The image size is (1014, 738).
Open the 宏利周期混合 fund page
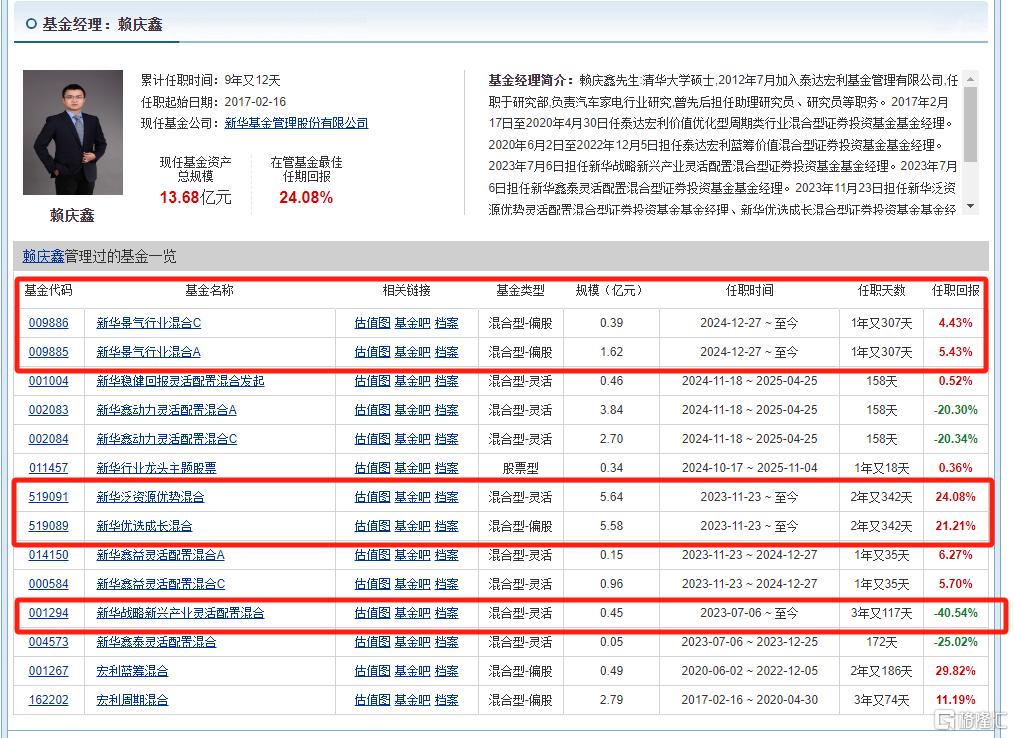[133, 700]
